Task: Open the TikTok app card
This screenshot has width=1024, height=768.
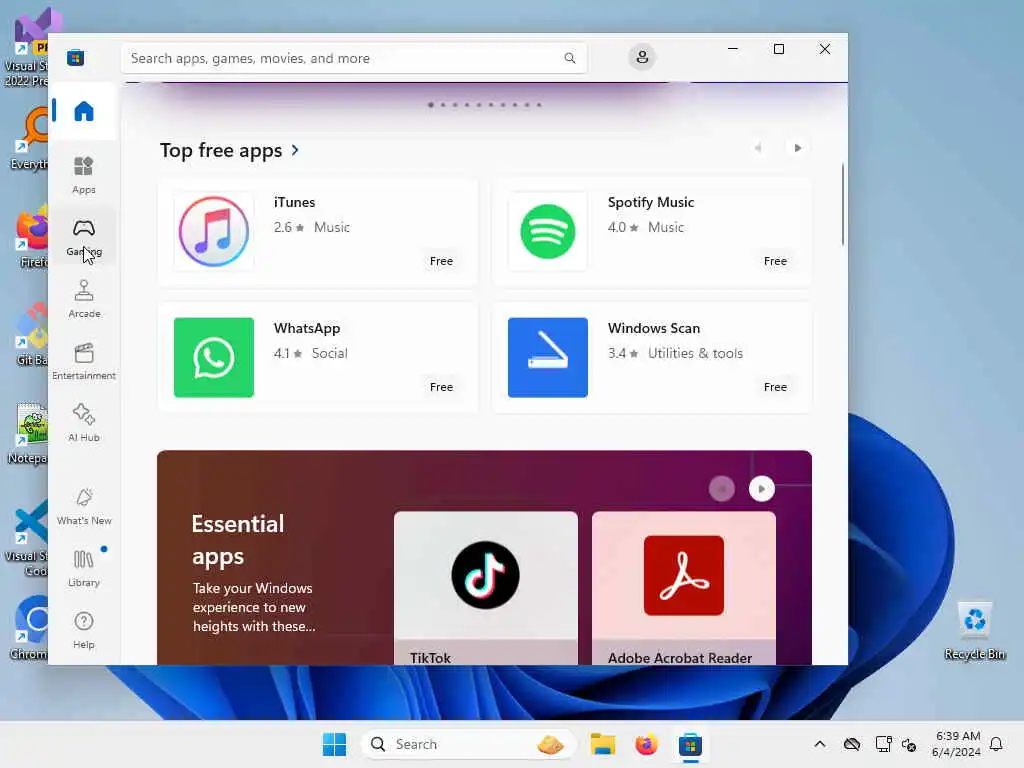Action: pos(485,588)
